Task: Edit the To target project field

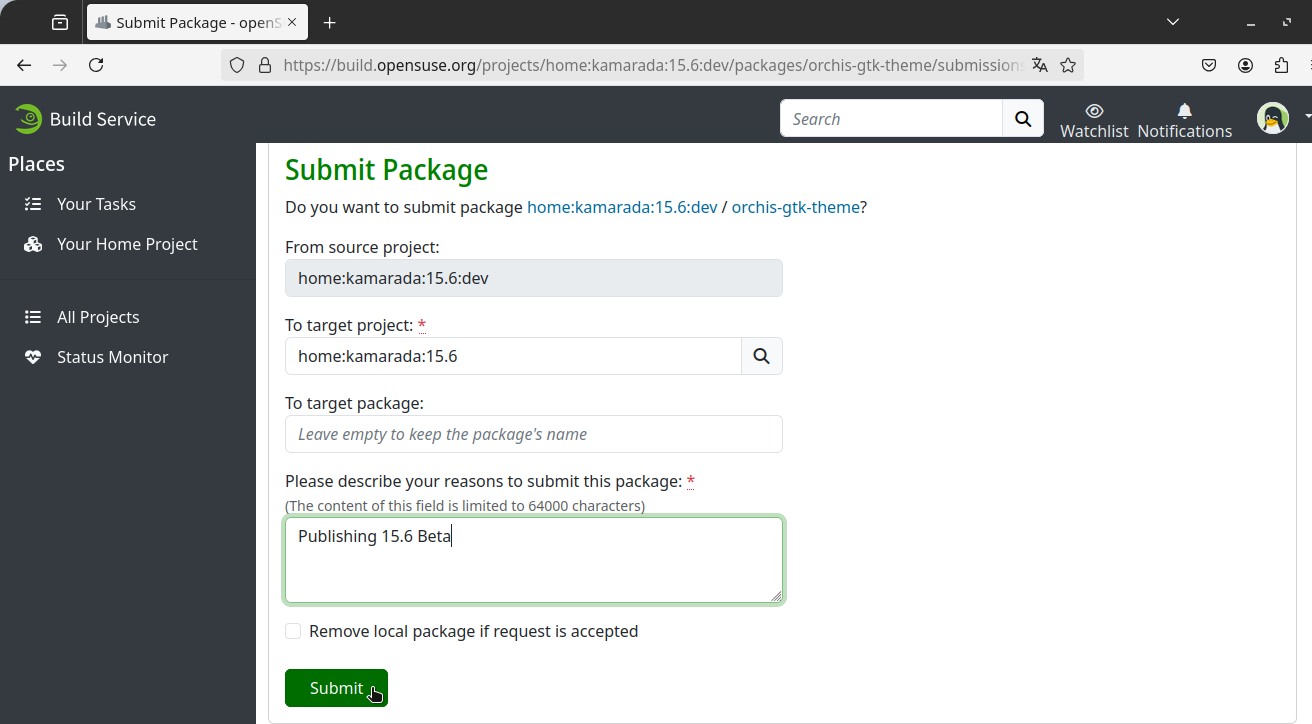Action: (513, 356)
